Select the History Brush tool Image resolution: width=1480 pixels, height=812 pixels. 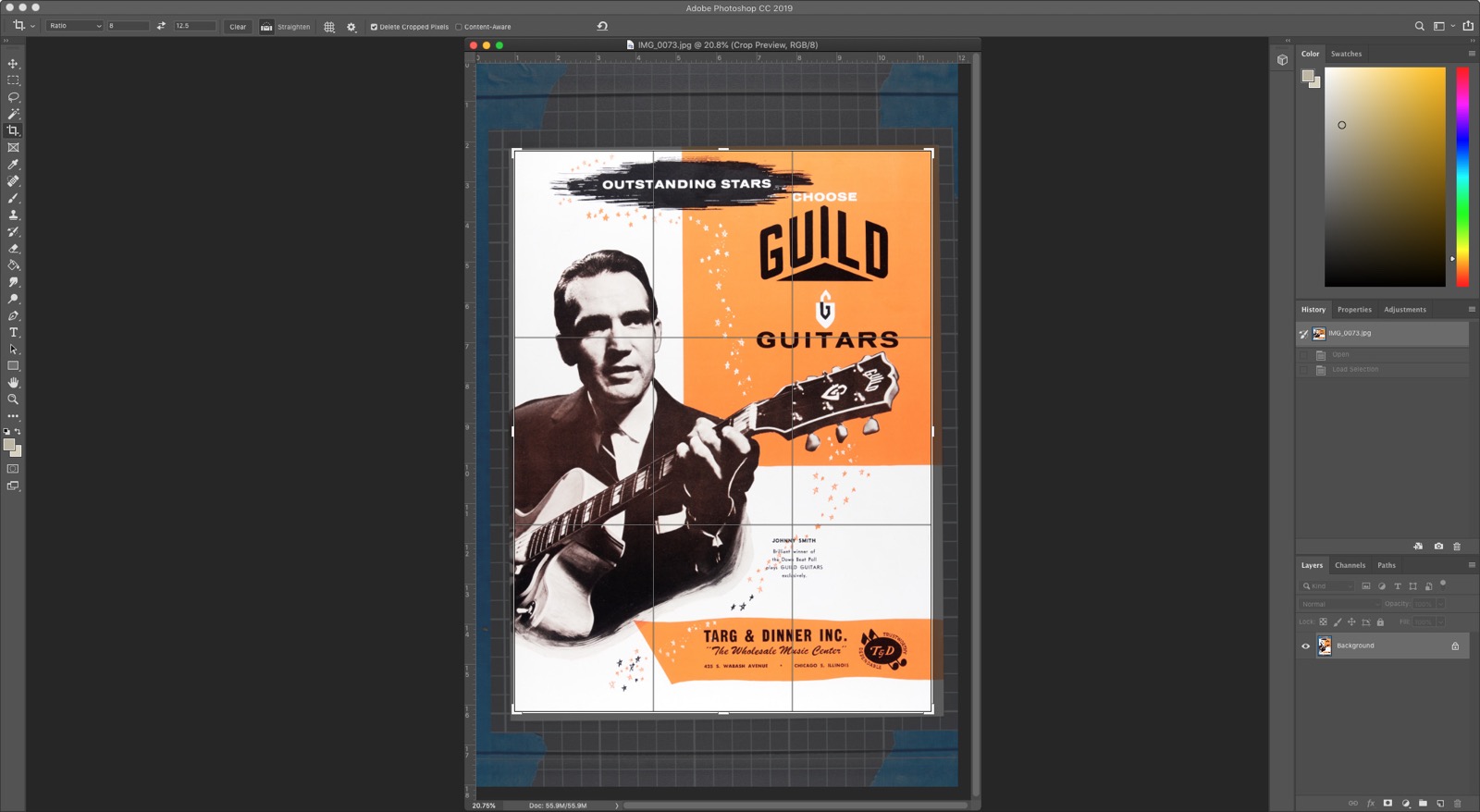click(x=13, y=231)
